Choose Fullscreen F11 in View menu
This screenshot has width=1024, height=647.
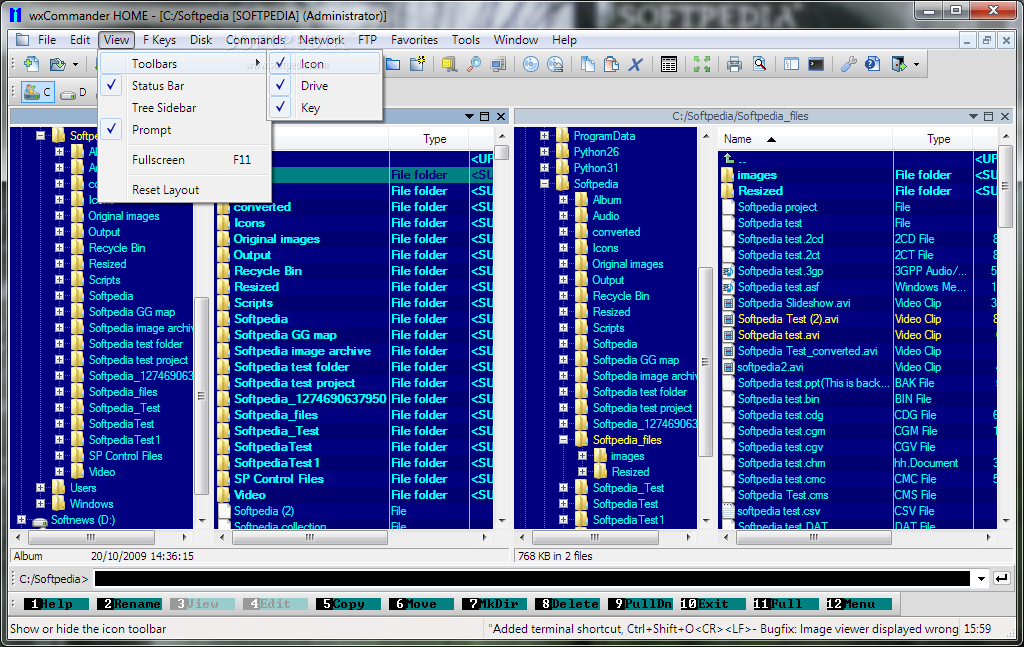pos(185,160)
